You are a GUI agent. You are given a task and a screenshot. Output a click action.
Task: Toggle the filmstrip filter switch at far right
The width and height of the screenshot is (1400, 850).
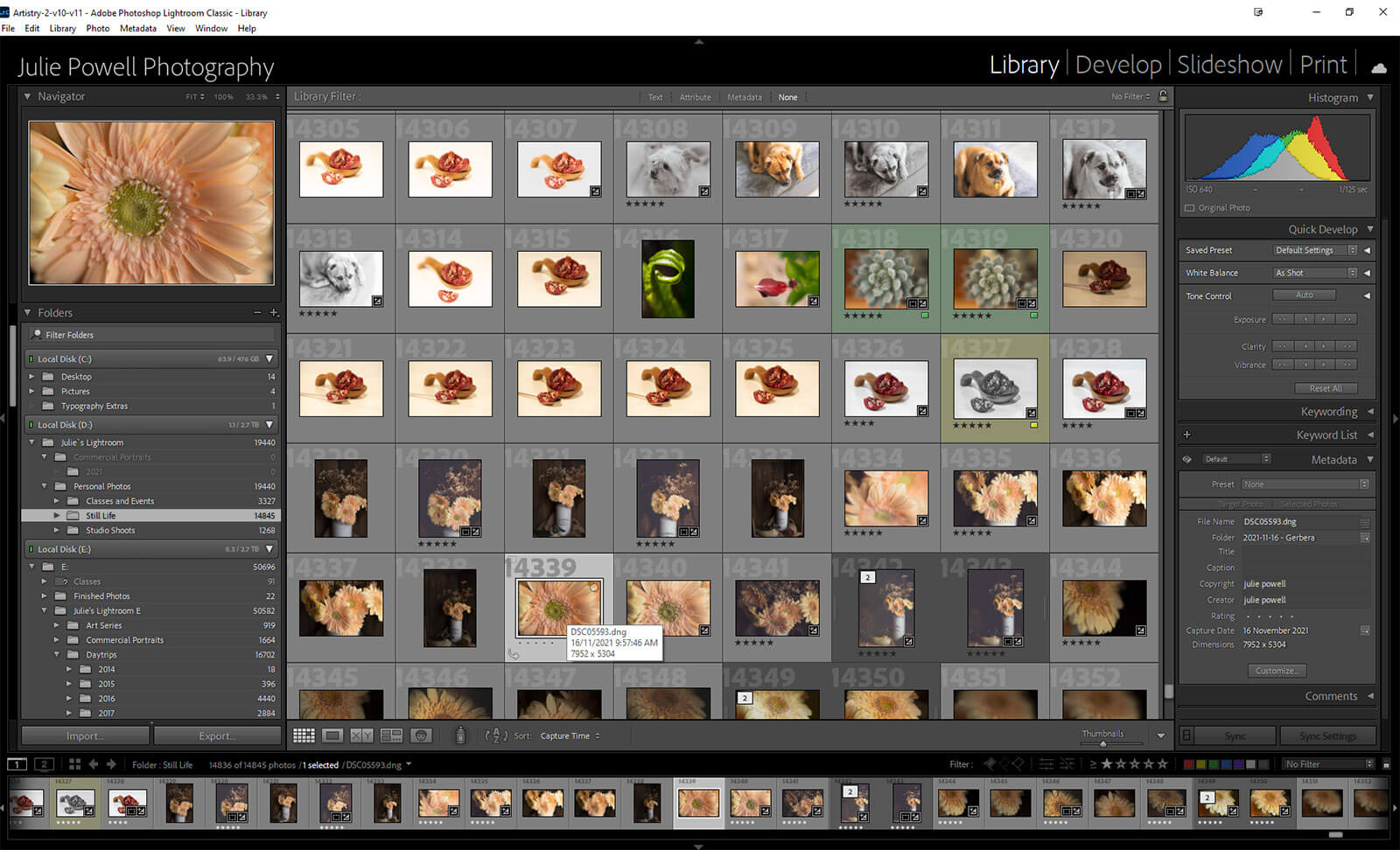point(1386,764)
